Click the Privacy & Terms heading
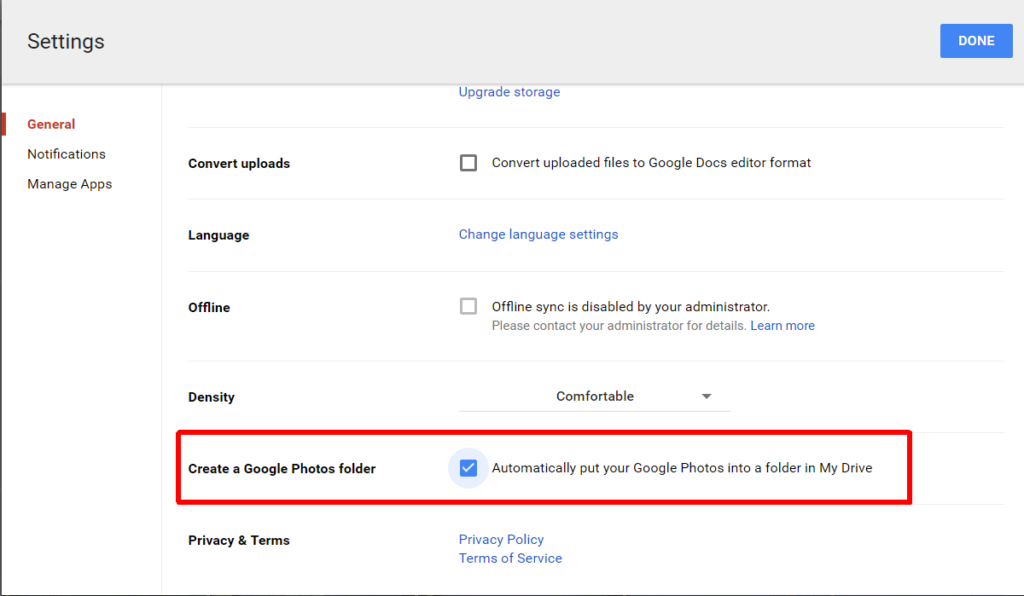The height and width of the screenshot is (596, 1024). (x=239, y=539)
